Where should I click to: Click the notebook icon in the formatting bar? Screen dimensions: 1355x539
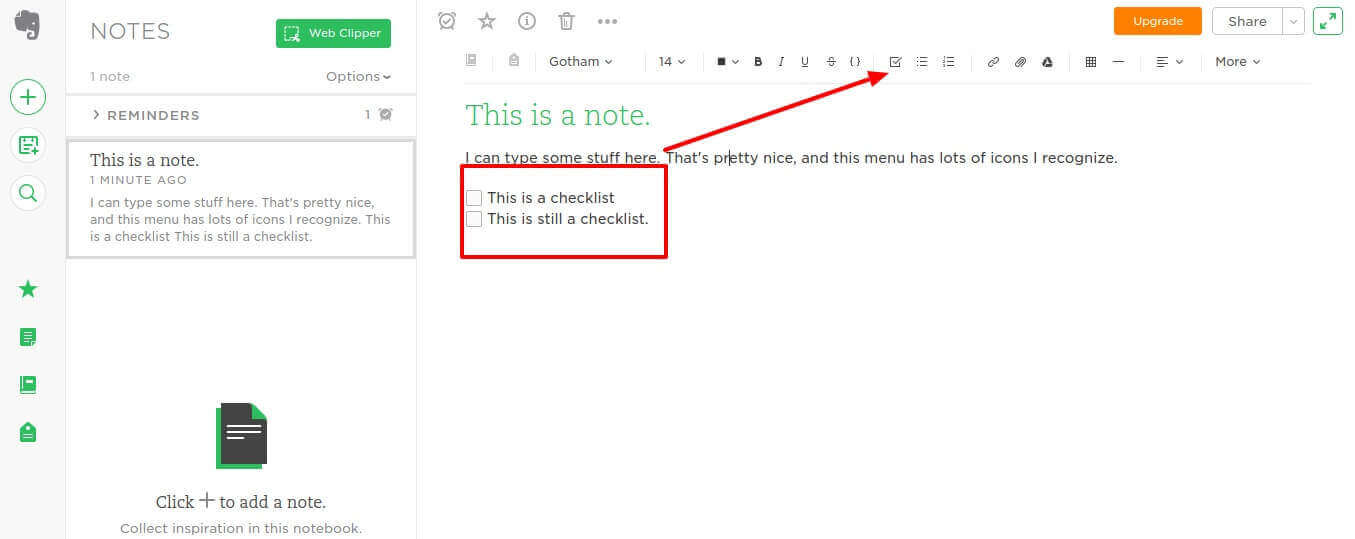471,60
